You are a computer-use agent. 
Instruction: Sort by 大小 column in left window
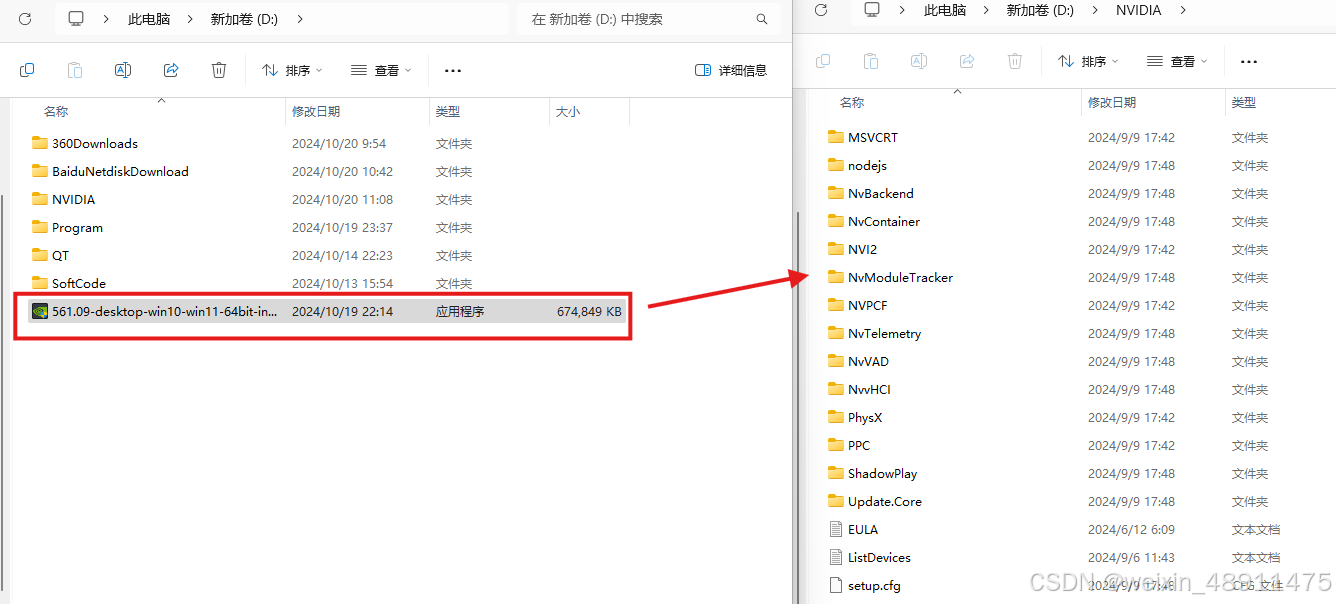(568, 112)
